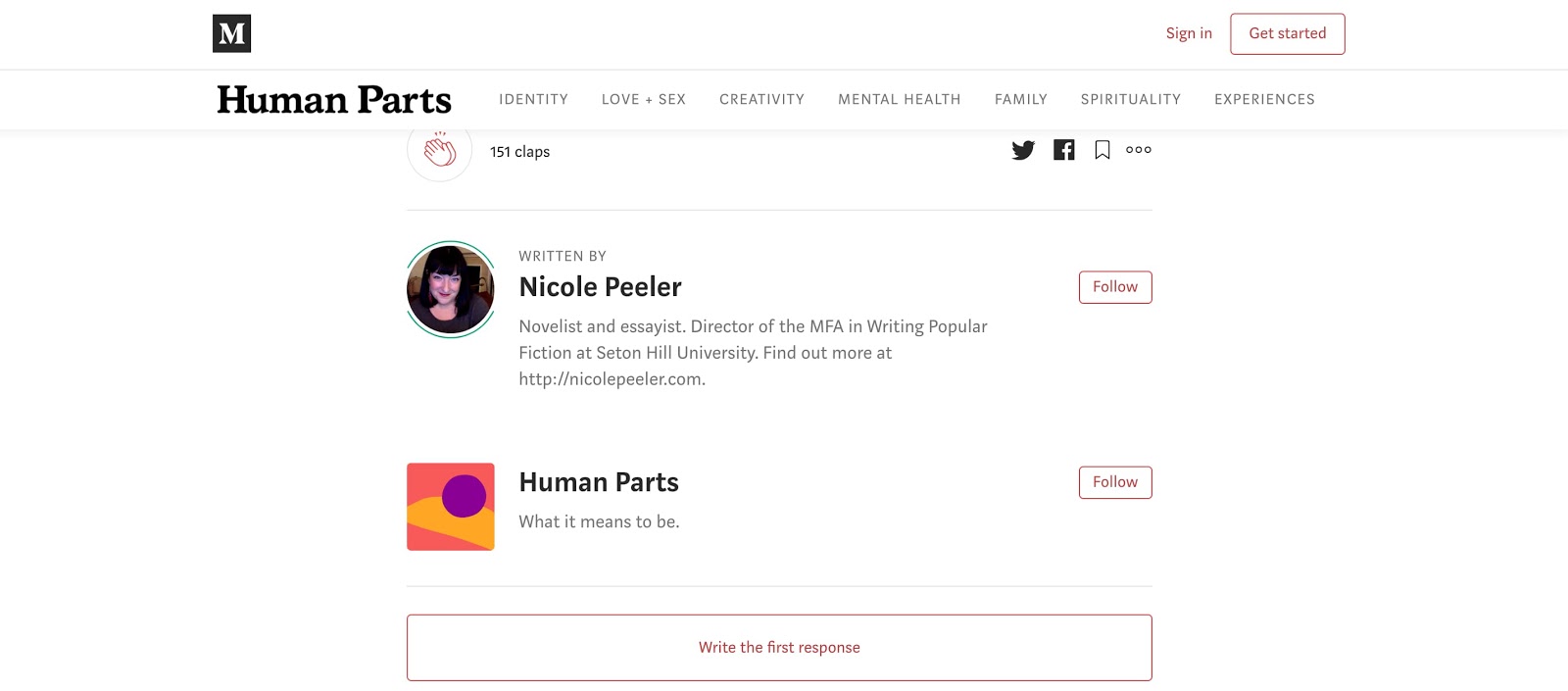This screenshot has width=1568, height=691.
Task: Follow author Nicole Peeler
Action: point(1115,287)
